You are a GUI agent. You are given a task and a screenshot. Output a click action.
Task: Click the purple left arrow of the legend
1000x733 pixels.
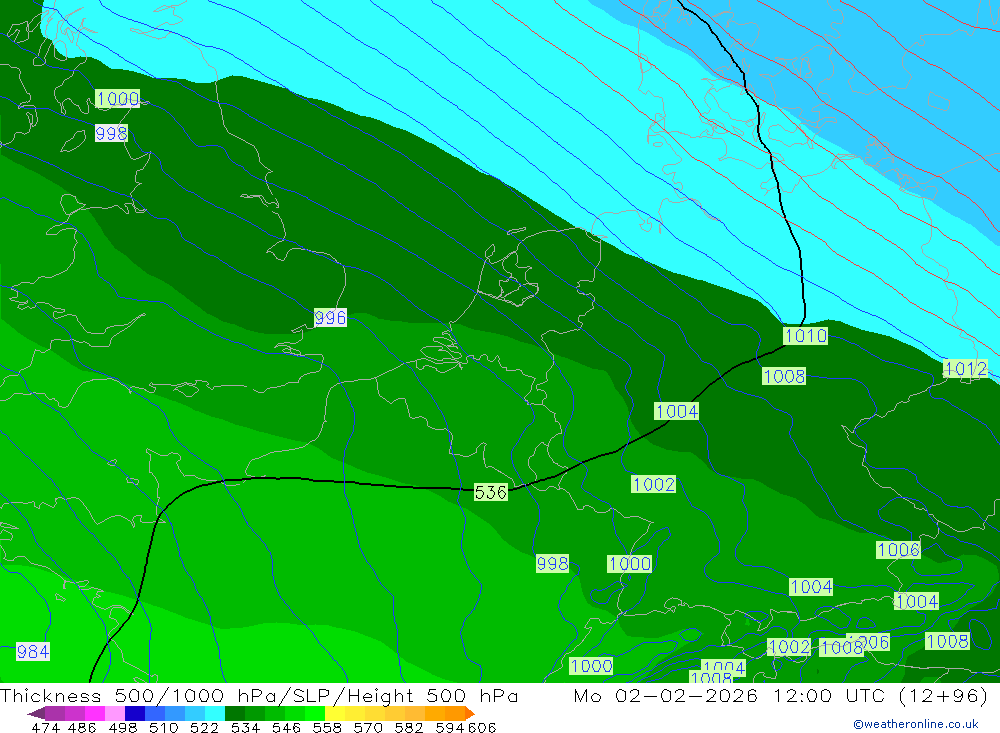click(36, 713)
